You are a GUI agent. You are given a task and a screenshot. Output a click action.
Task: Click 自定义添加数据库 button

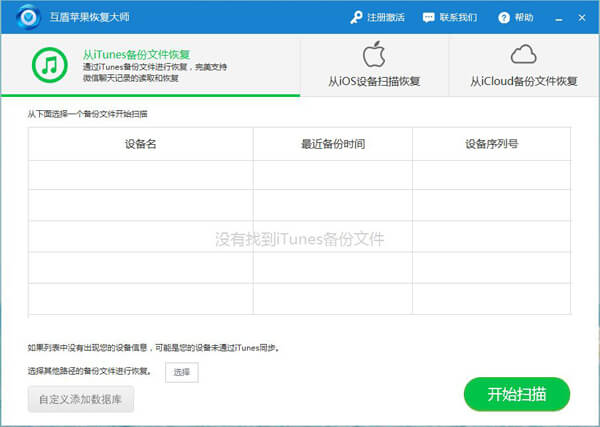pos(81,399)
